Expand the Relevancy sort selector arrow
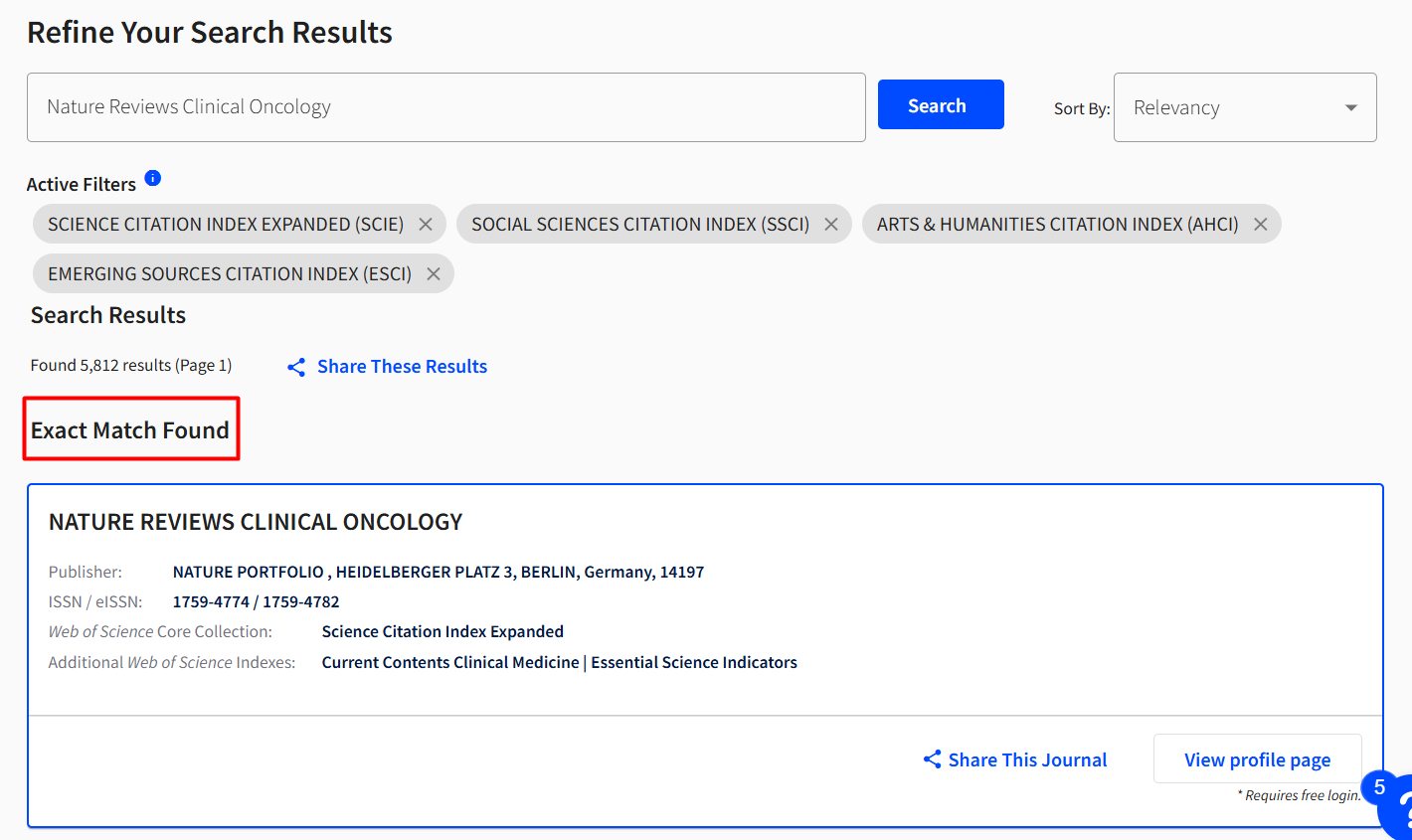Screen dimensions: 1412x840 [1350, 107]
